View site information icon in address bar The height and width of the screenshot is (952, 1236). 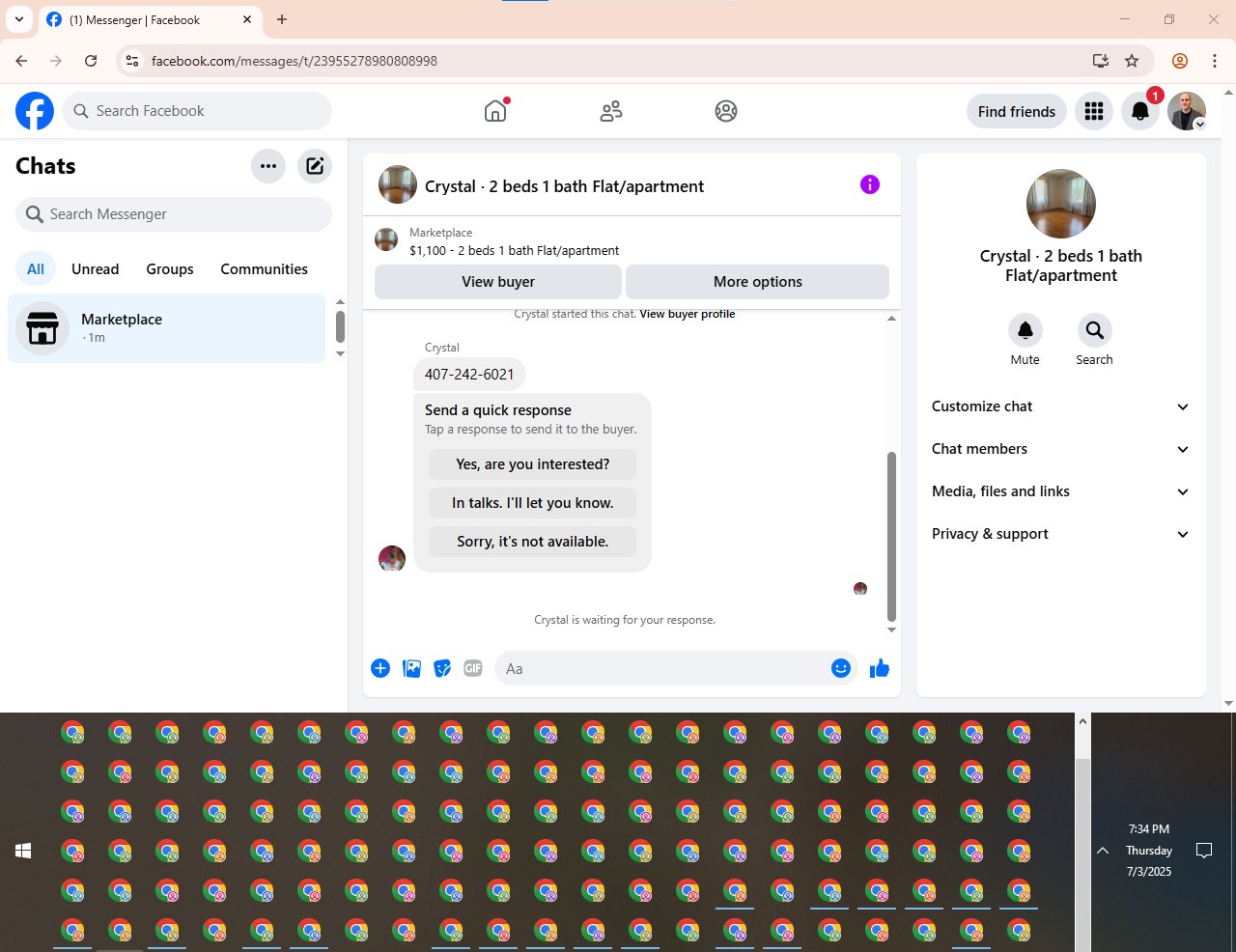tap(133, 61)
